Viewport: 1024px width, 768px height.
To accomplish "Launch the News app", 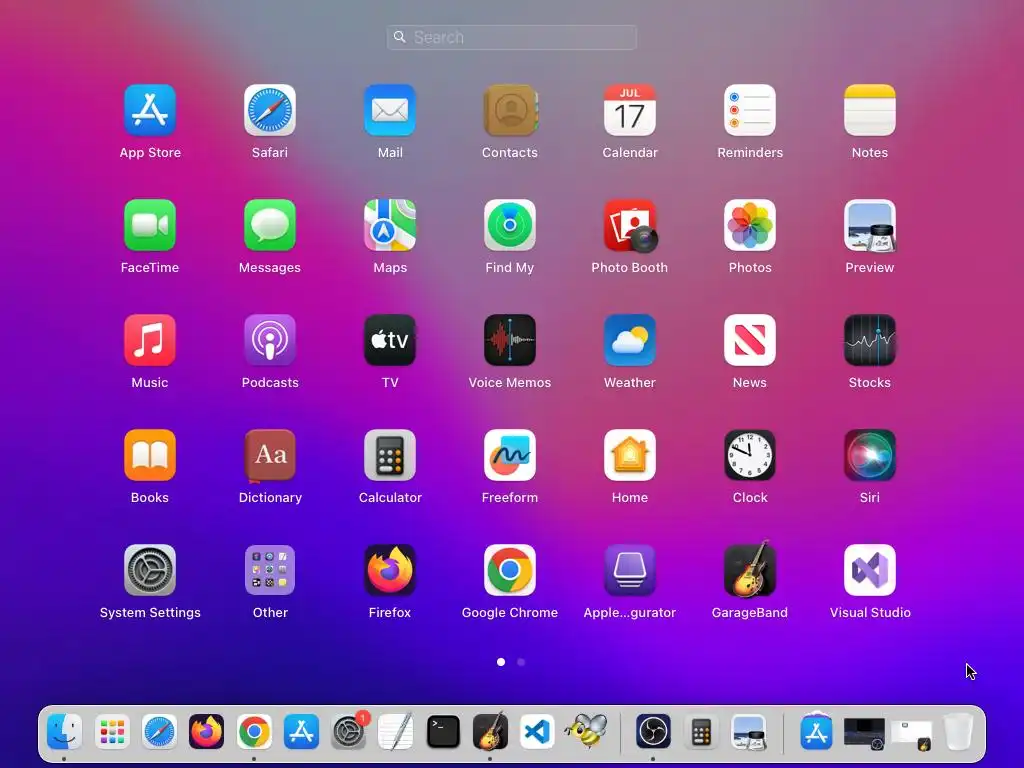I will coord(750,340).
